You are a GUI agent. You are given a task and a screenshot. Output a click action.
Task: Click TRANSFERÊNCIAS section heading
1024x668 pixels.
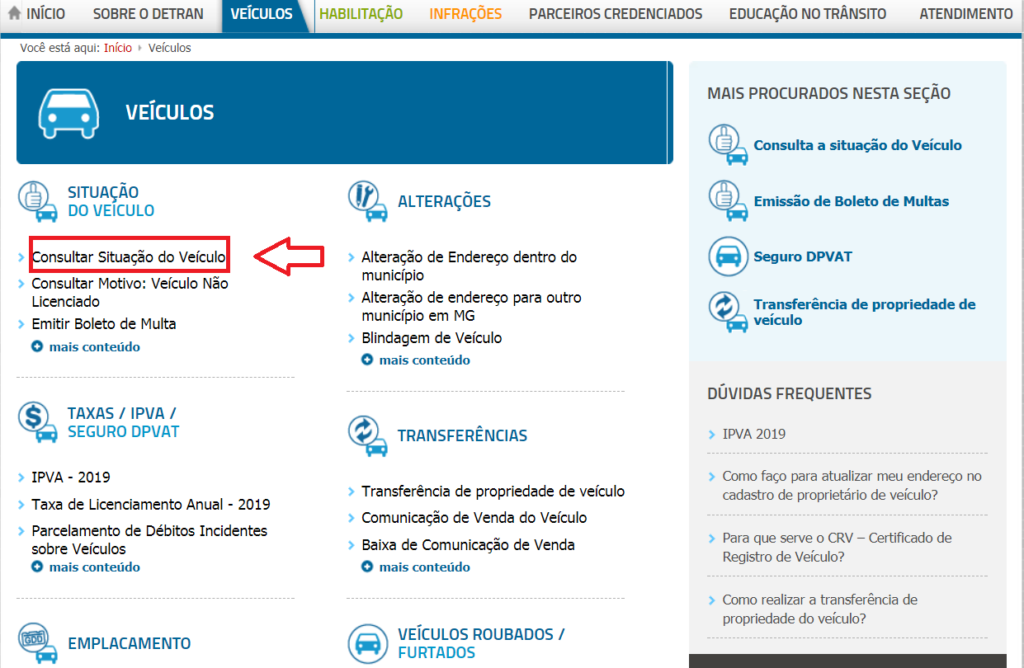click(462, 436)
